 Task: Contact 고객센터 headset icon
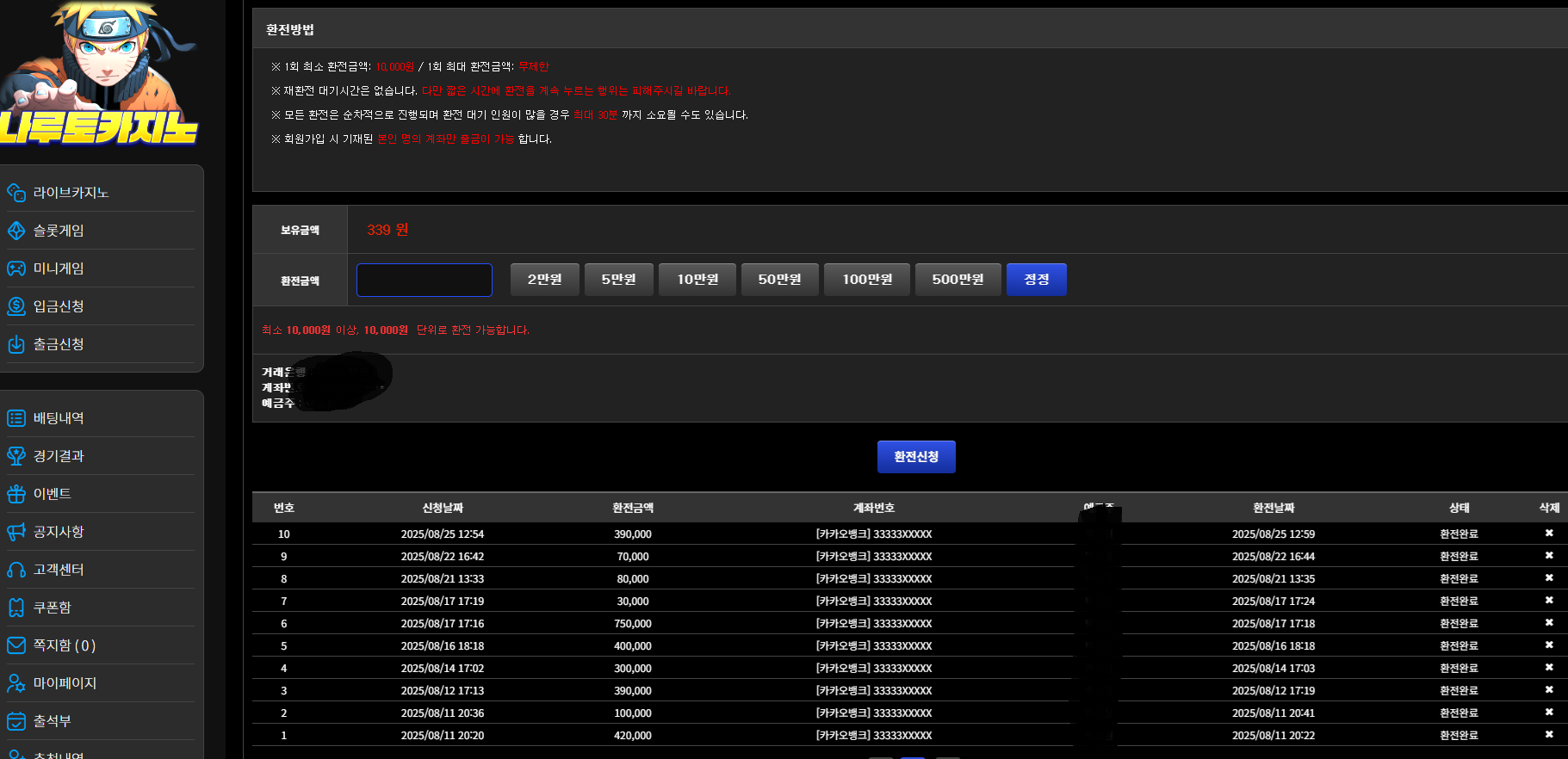(x=16, y=570)
